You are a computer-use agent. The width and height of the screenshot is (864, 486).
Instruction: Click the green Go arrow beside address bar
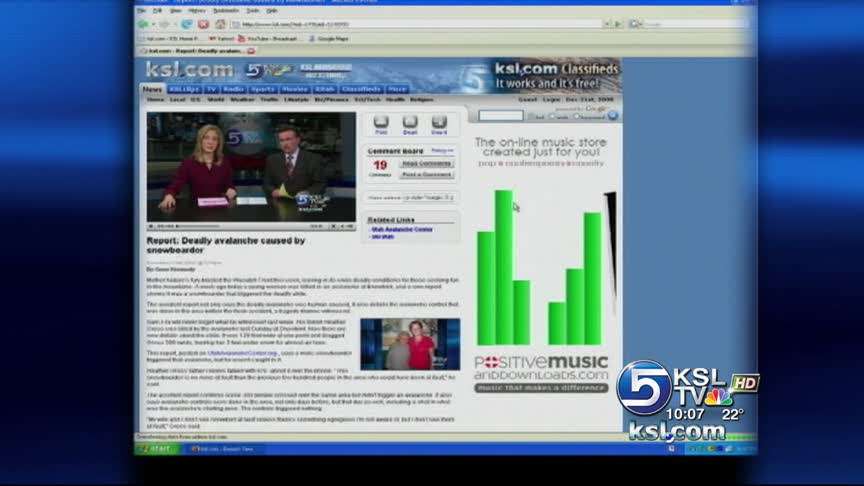pyautogui.click(x=618, y=24)
